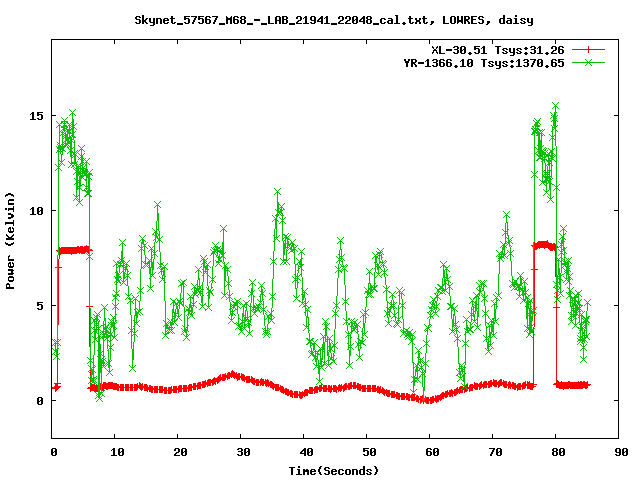
Task: Click the x-axis tick label 20
Action: click(180, 452)
